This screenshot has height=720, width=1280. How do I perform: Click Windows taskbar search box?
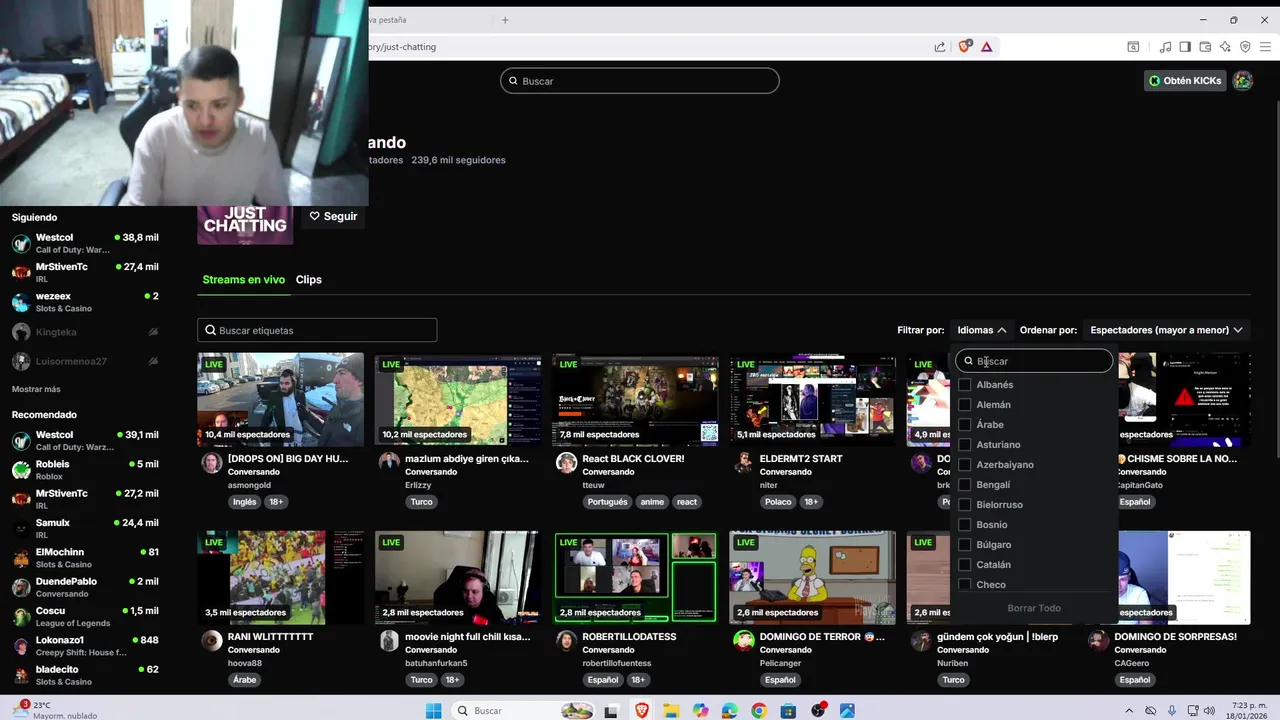tap(523, 711)
